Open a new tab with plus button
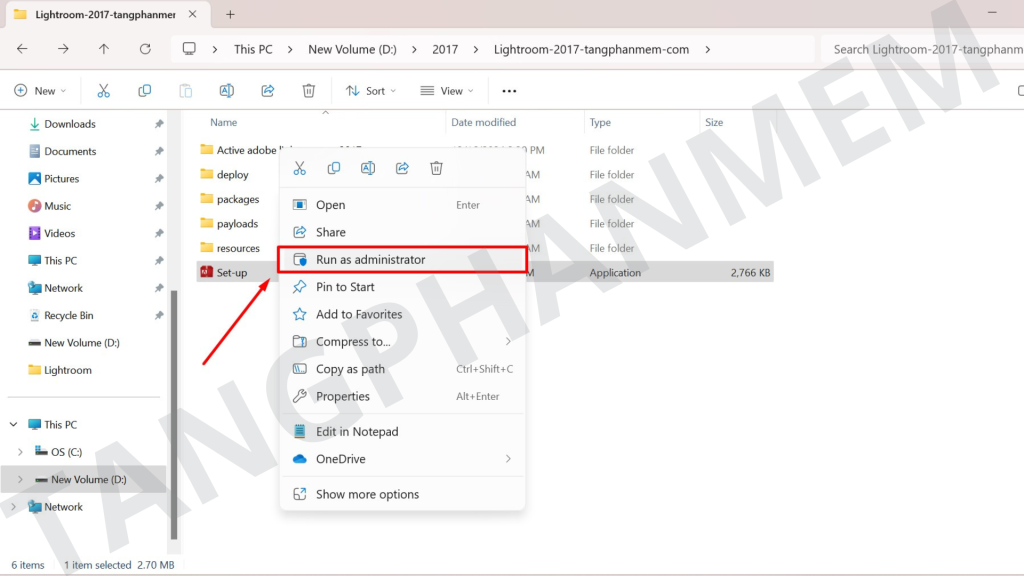This screenshot has height=576, width=1024. coord(230,15)
